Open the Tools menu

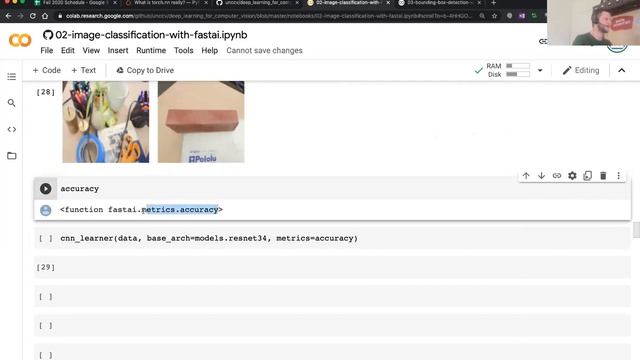183,51
